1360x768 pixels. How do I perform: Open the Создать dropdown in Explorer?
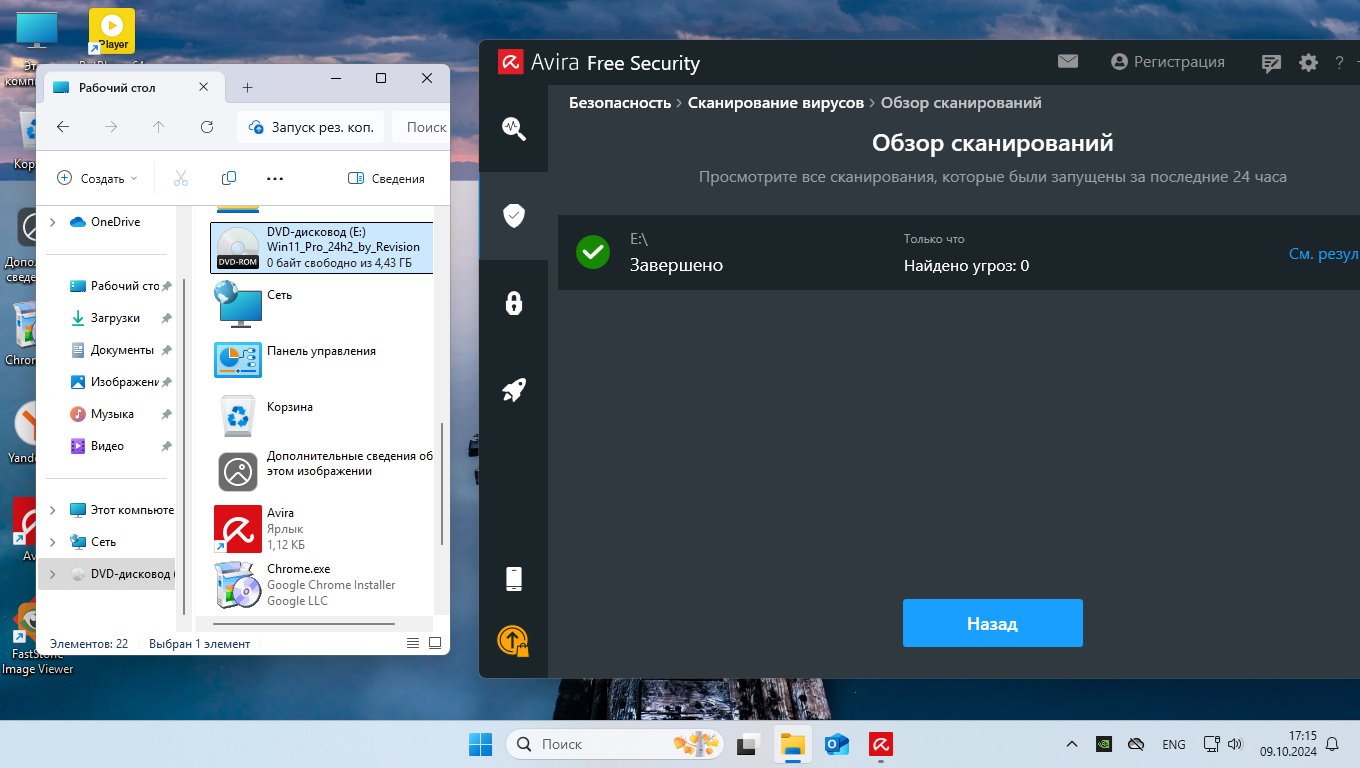(98, 179)
